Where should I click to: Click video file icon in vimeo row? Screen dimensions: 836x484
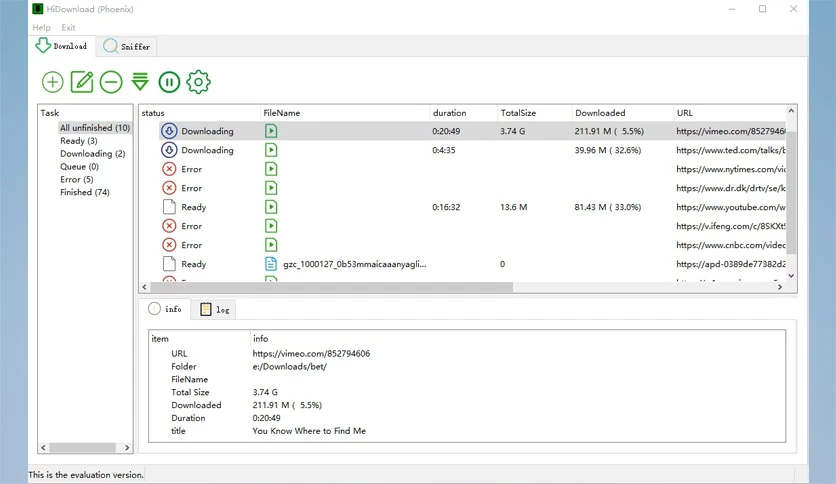point(271,131)
